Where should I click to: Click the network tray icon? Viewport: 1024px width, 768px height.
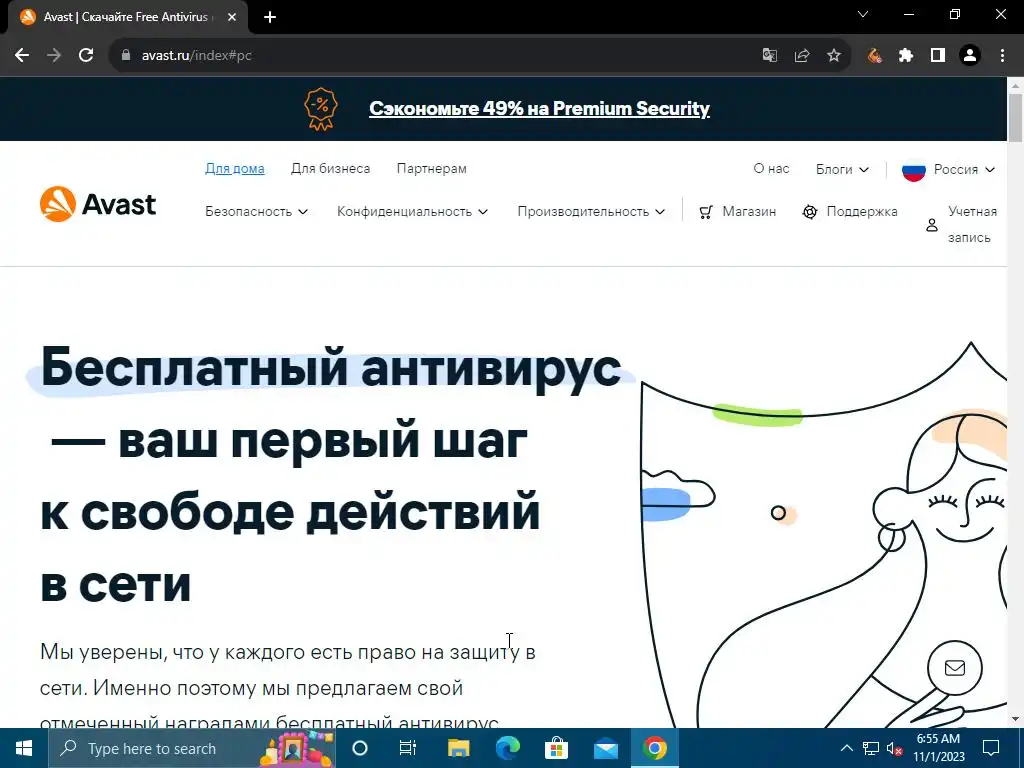pyautogui.click(x=871, y=748)
